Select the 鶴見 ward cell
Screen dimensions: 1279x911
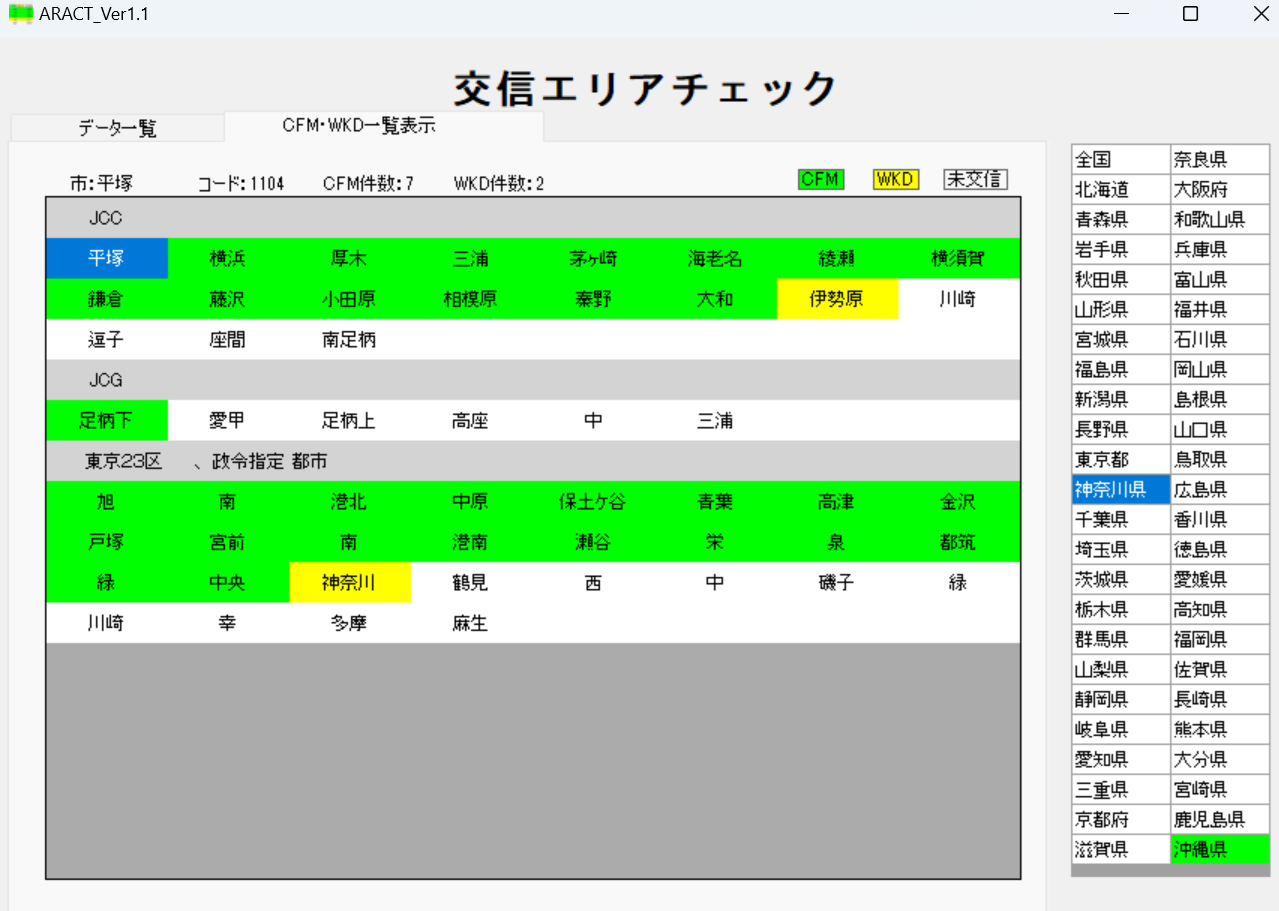click(470, 583)
